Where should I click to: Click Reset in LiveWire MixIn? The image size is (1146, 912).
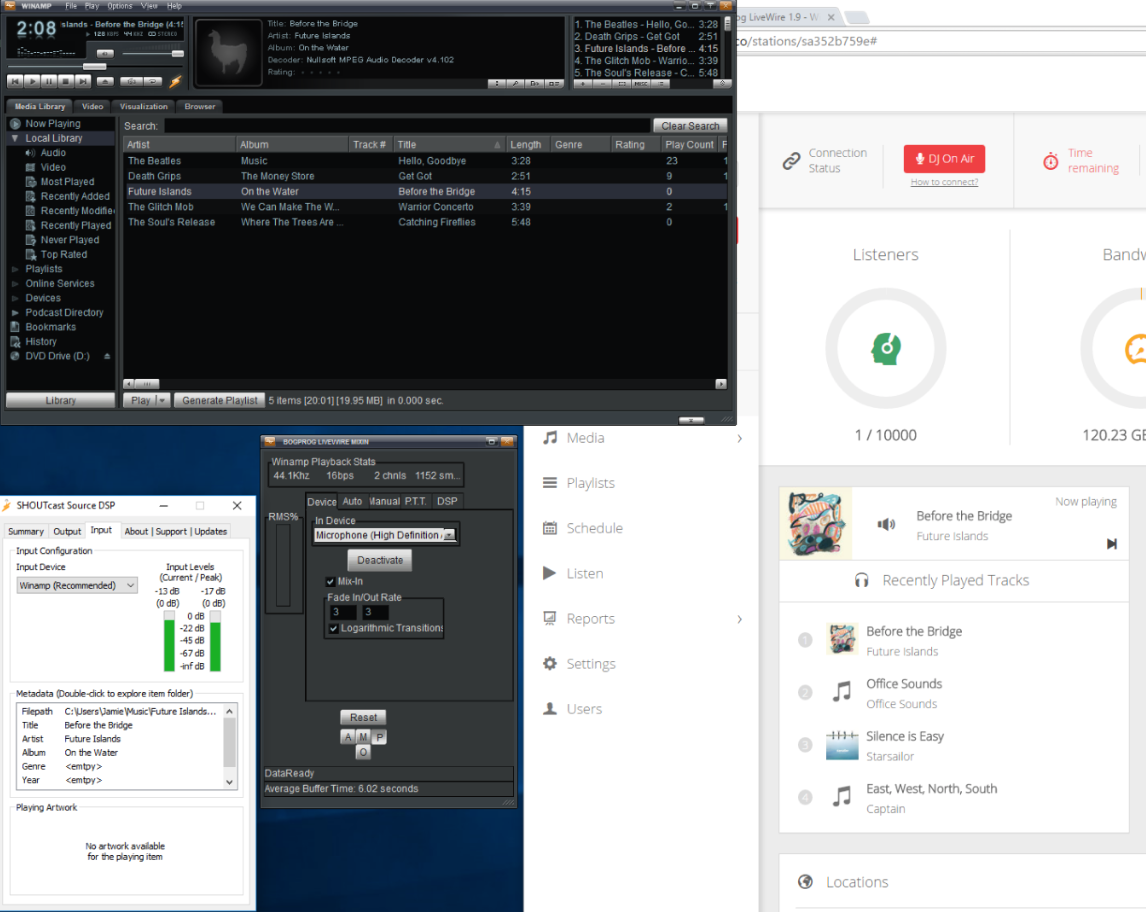tap(363, 718)
